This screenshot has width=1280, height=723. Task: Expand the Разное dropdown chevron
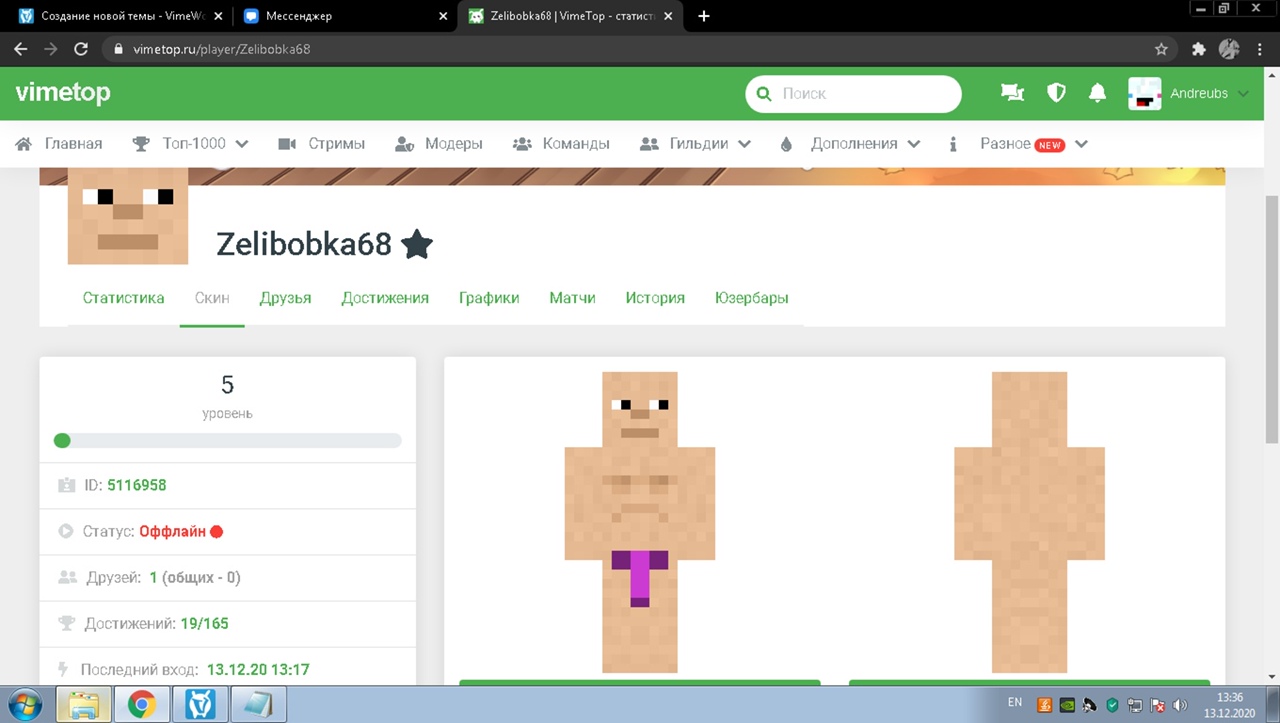click(1080, 144)
